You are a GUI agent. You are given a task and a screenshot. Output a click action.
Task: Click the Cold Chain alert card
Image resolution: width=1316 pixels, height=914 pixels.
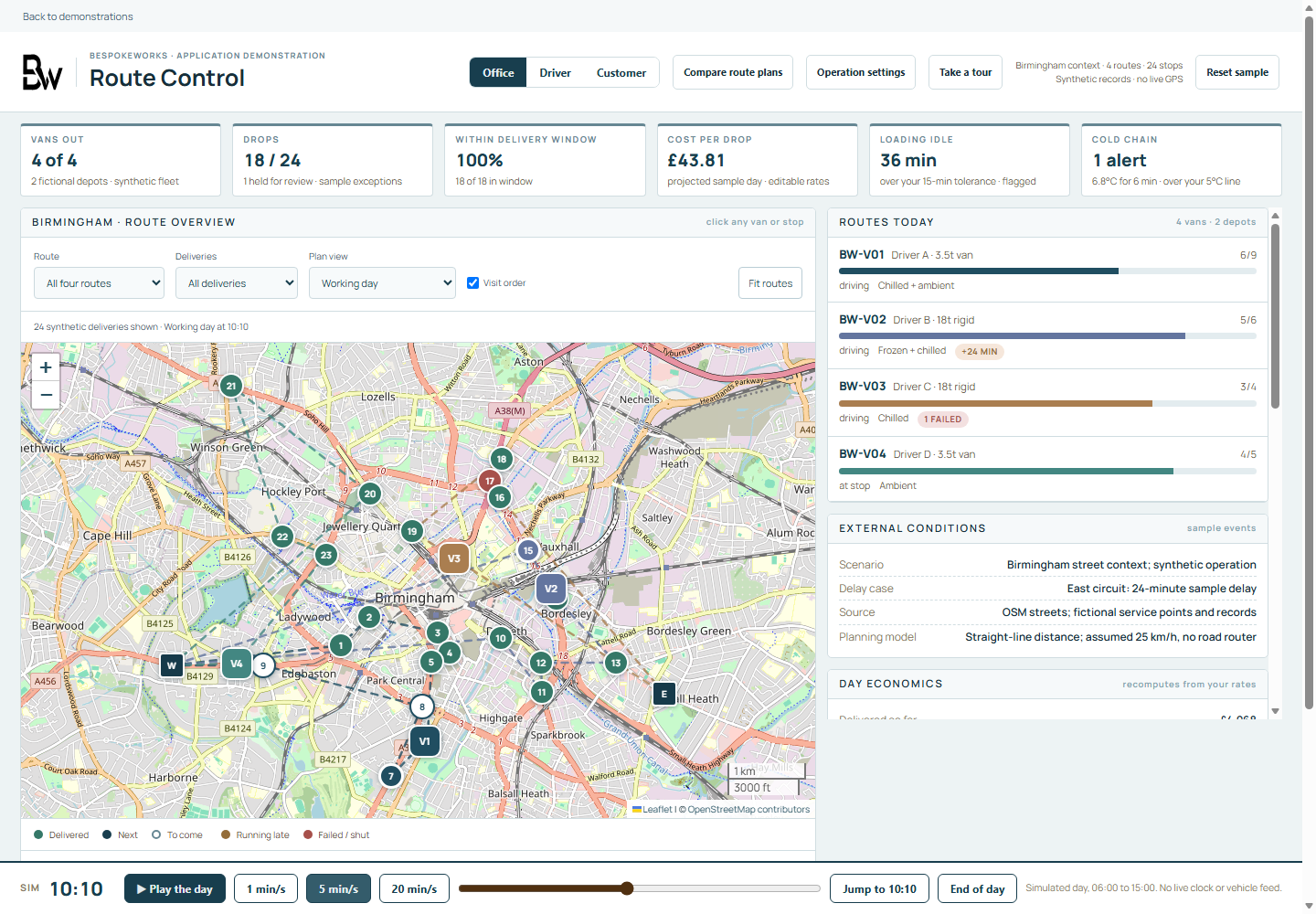pos(1181,160)
